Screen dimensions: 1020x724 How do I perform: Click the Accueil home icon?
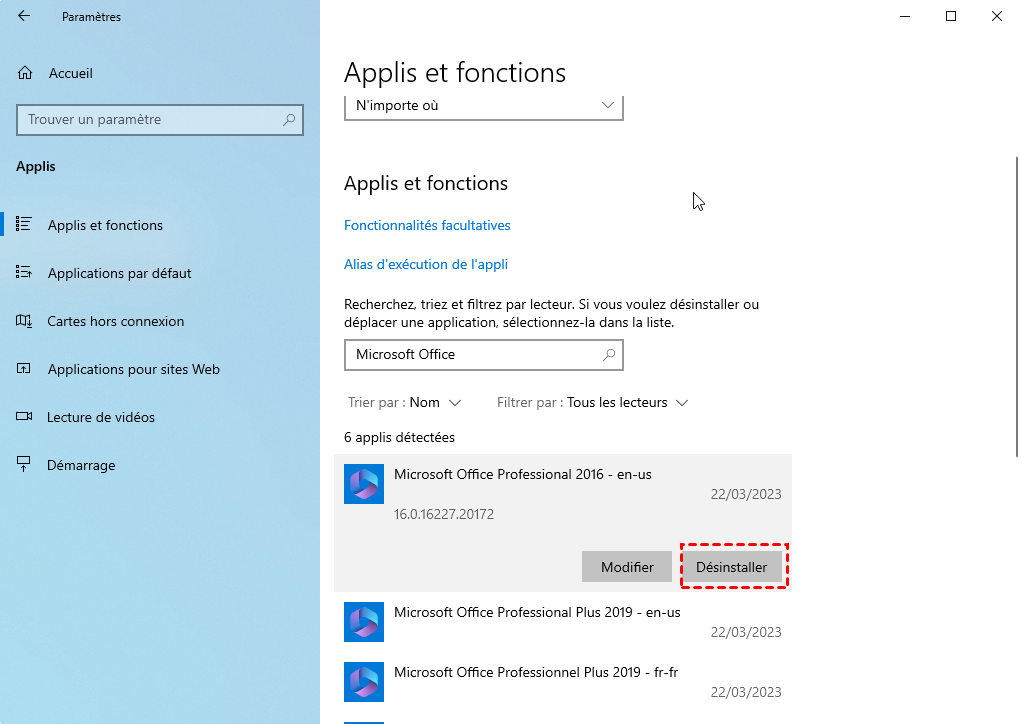[26, 73]
